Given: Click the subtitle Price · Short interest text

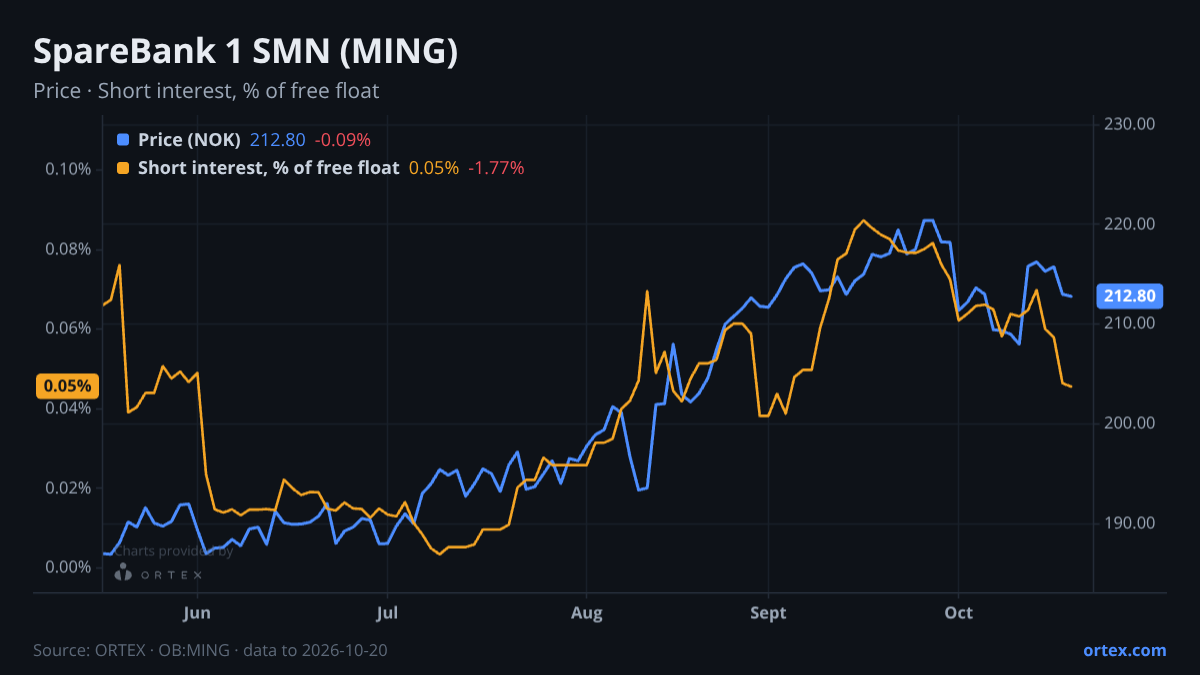Looking at the screenshot, I should pyautogui.click(x=206, y=91).
